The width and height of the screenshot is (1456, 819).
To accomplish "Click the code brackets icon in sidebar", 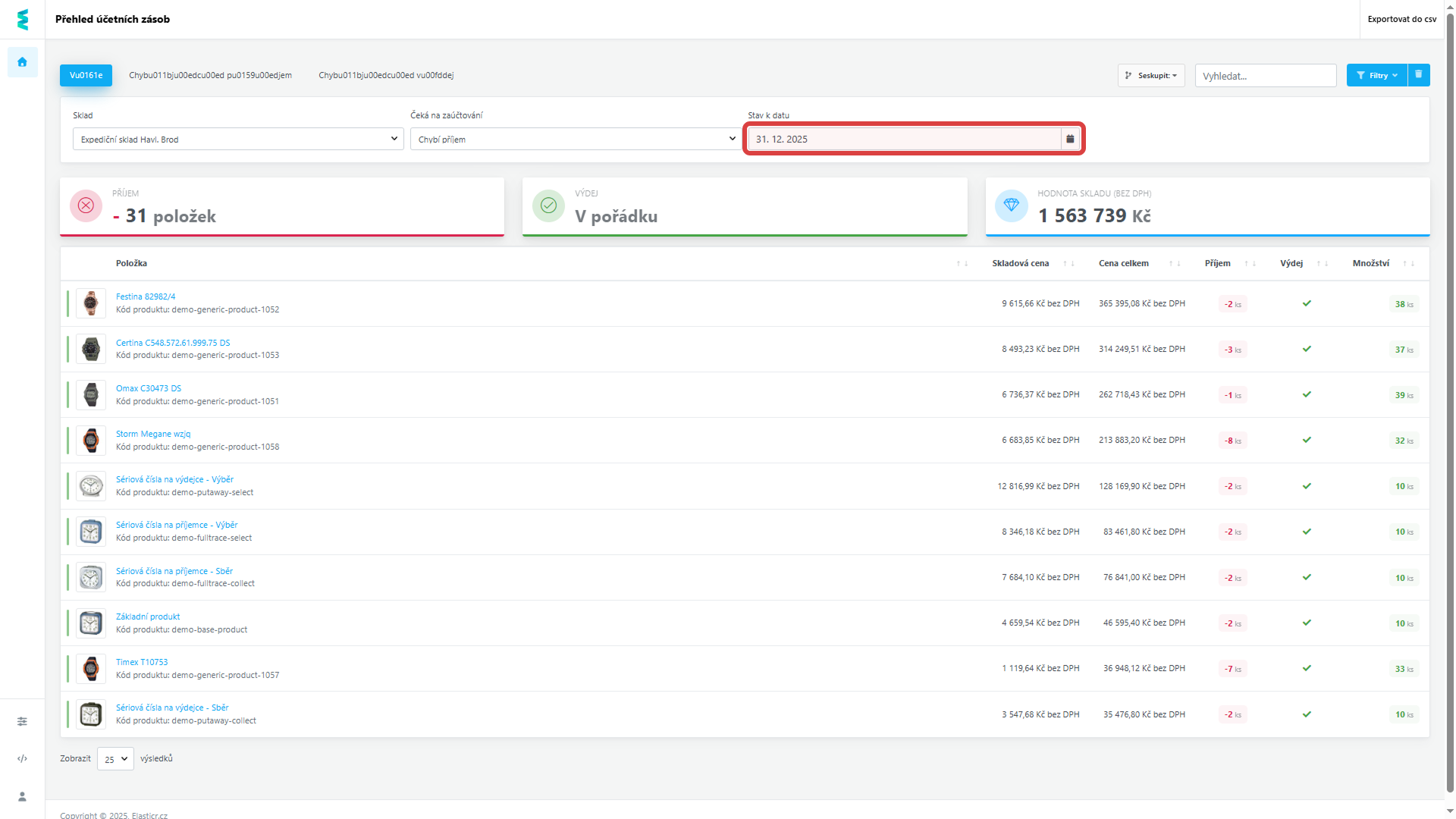I will pyautogui.click(x=22, y=758).
